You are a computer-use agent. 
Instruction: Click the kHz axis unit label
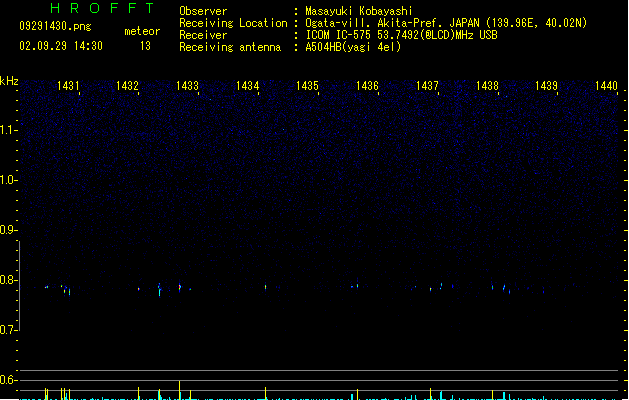[9, 81]
